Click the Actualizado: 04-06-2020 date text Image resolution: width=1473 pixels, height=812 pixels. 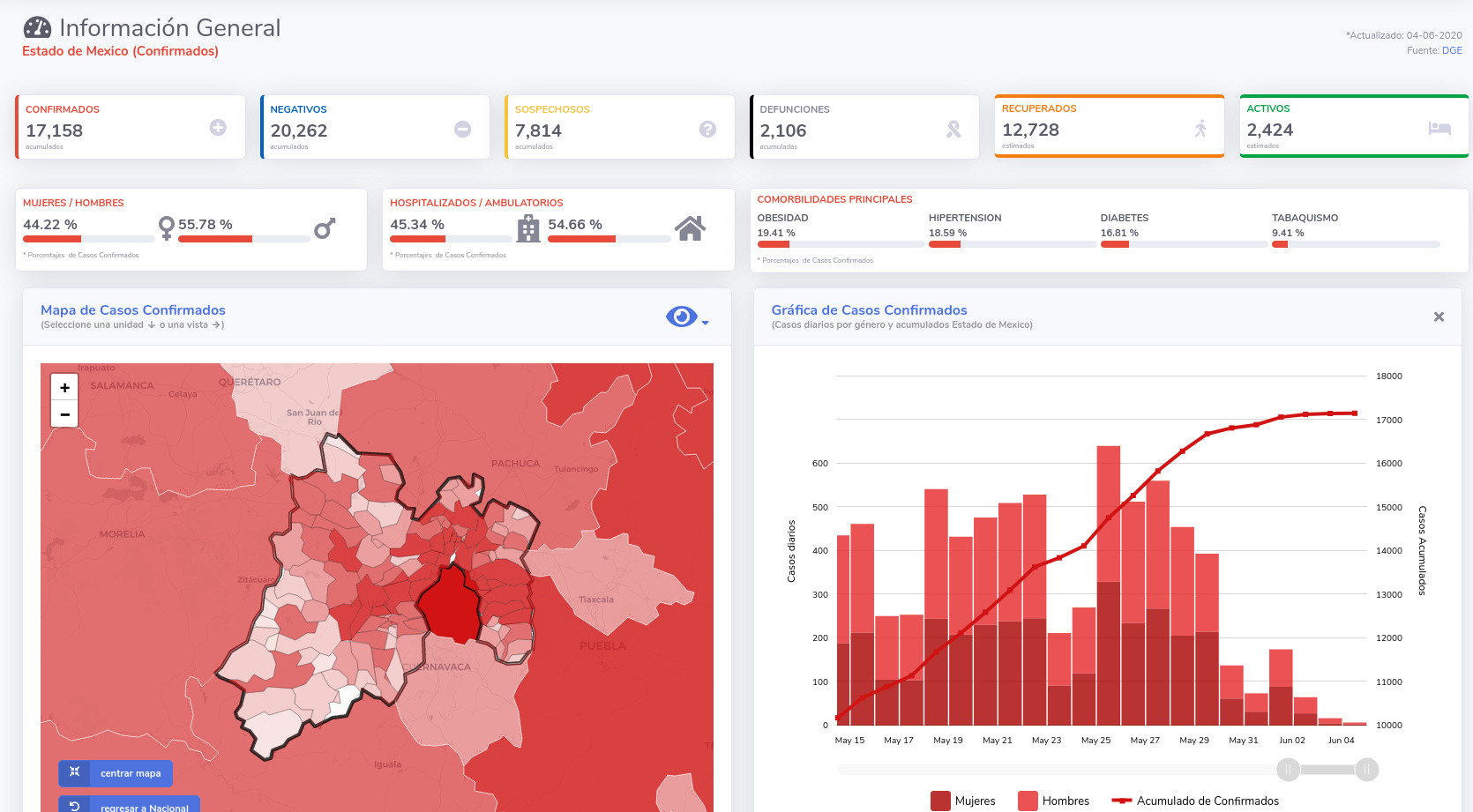pos(1403,35)
